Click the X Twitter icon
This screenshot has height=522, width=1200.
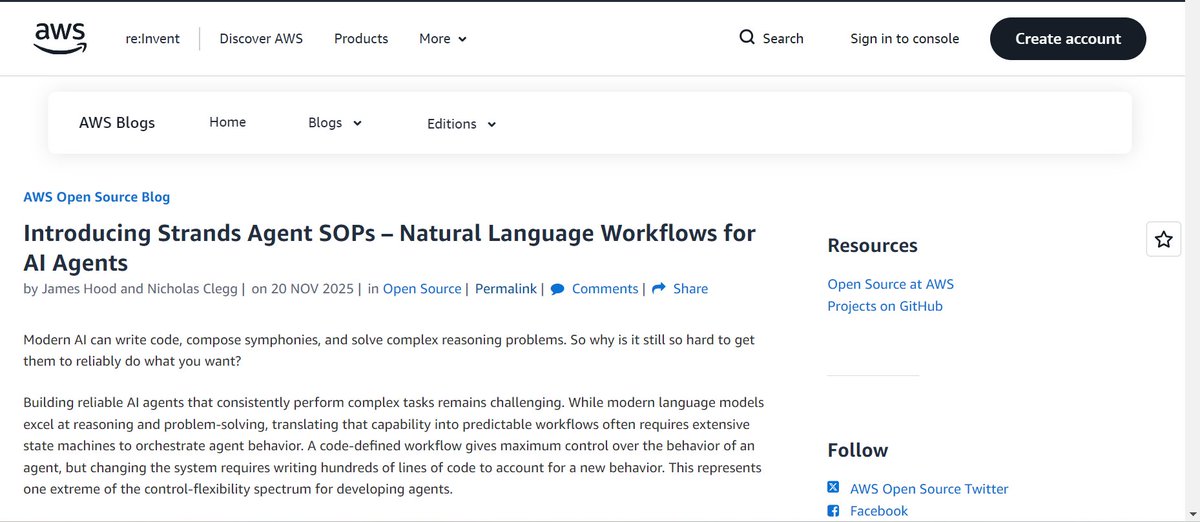pyautogui.click(x=833, y=488)
